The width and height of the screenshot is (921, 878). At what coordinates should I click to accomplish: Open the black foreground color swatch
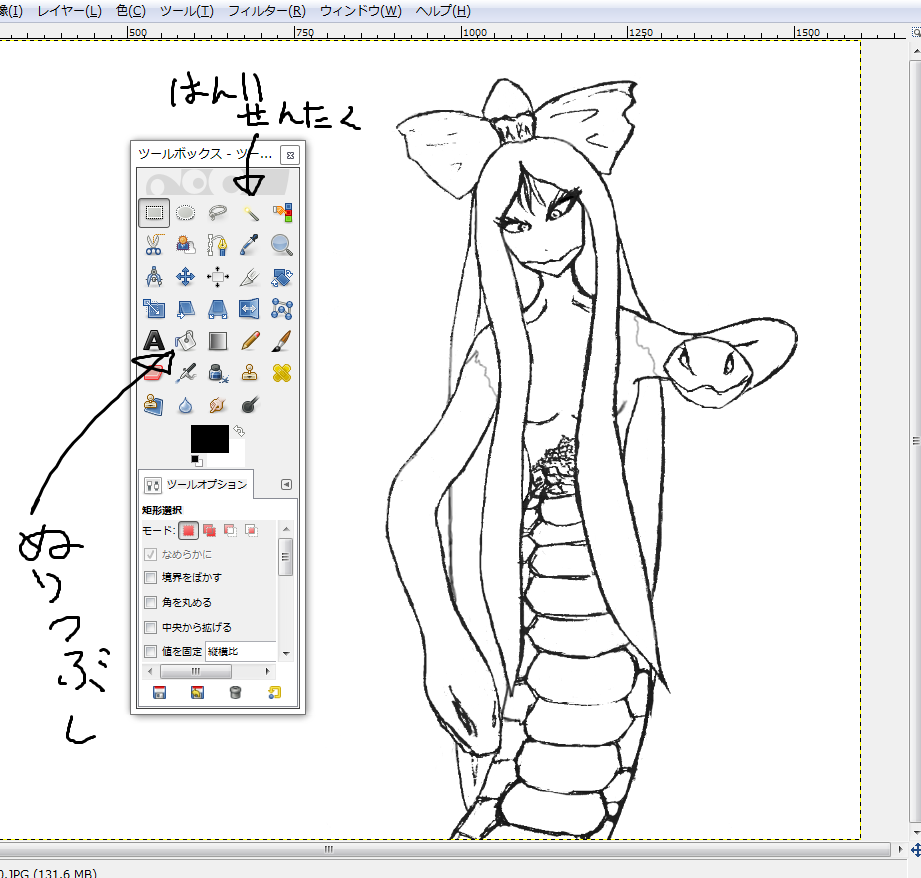click(x=210, y=439)
